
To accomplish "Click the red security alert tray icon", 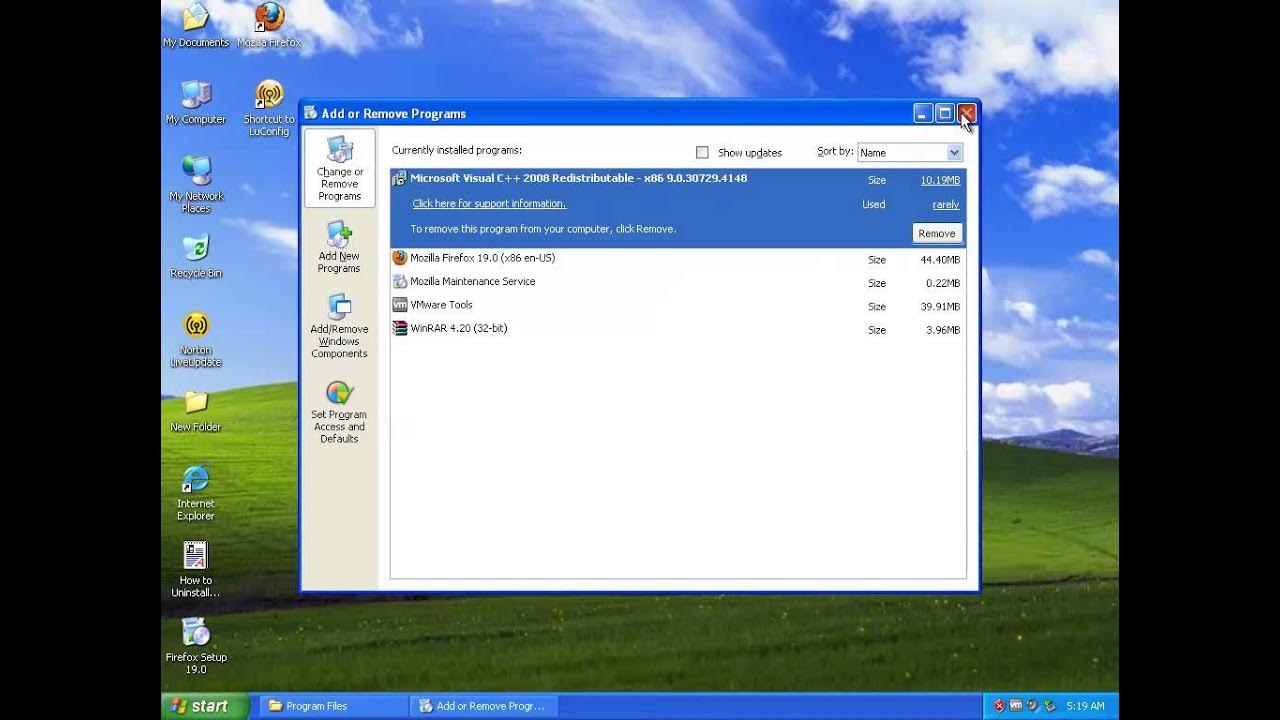I will (x=999, y=706).
